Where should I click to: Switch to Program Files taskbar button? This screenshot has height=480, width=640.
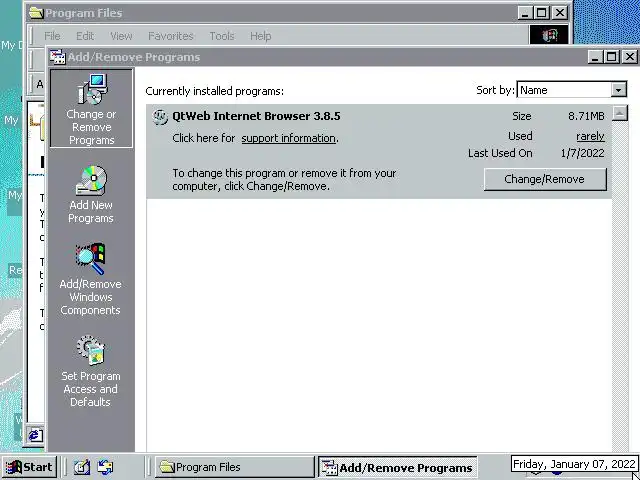click(x=235, y=467)
